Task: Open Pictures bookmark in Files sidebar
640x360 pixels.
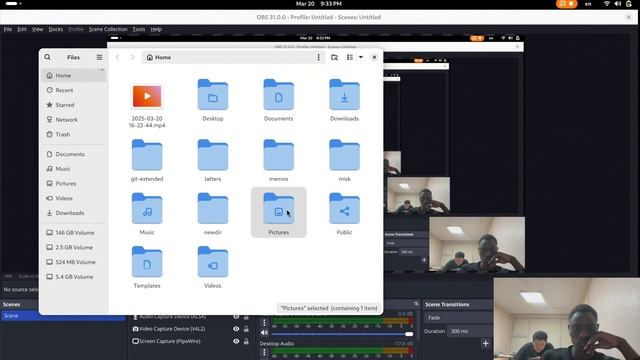Action: point(73,184)
